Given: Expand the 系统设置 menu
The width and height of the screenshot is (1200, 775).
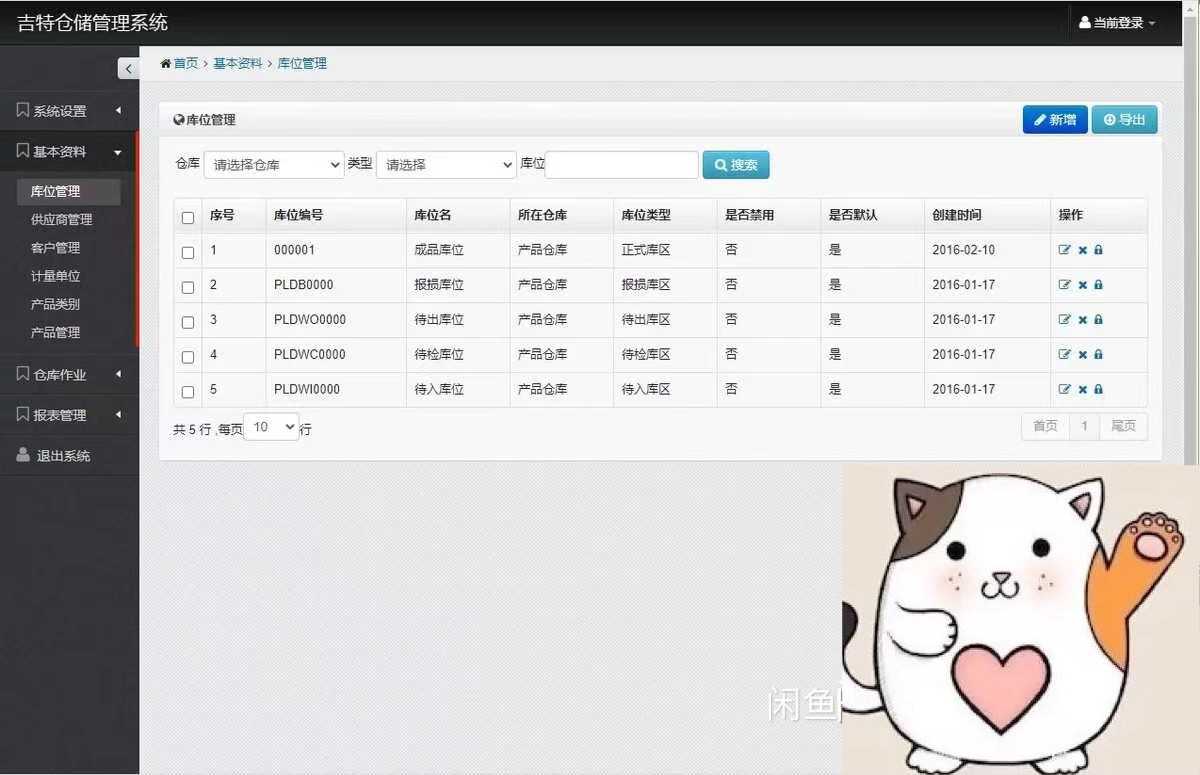Looking at the screenshot, I should [69, 111].
